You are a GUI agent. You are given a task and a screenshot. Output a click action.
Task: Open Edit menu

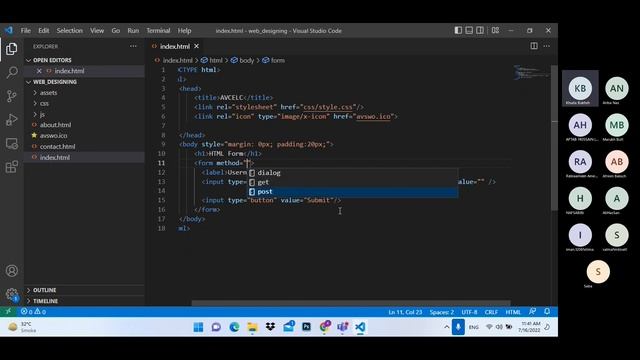click(44, 31)
